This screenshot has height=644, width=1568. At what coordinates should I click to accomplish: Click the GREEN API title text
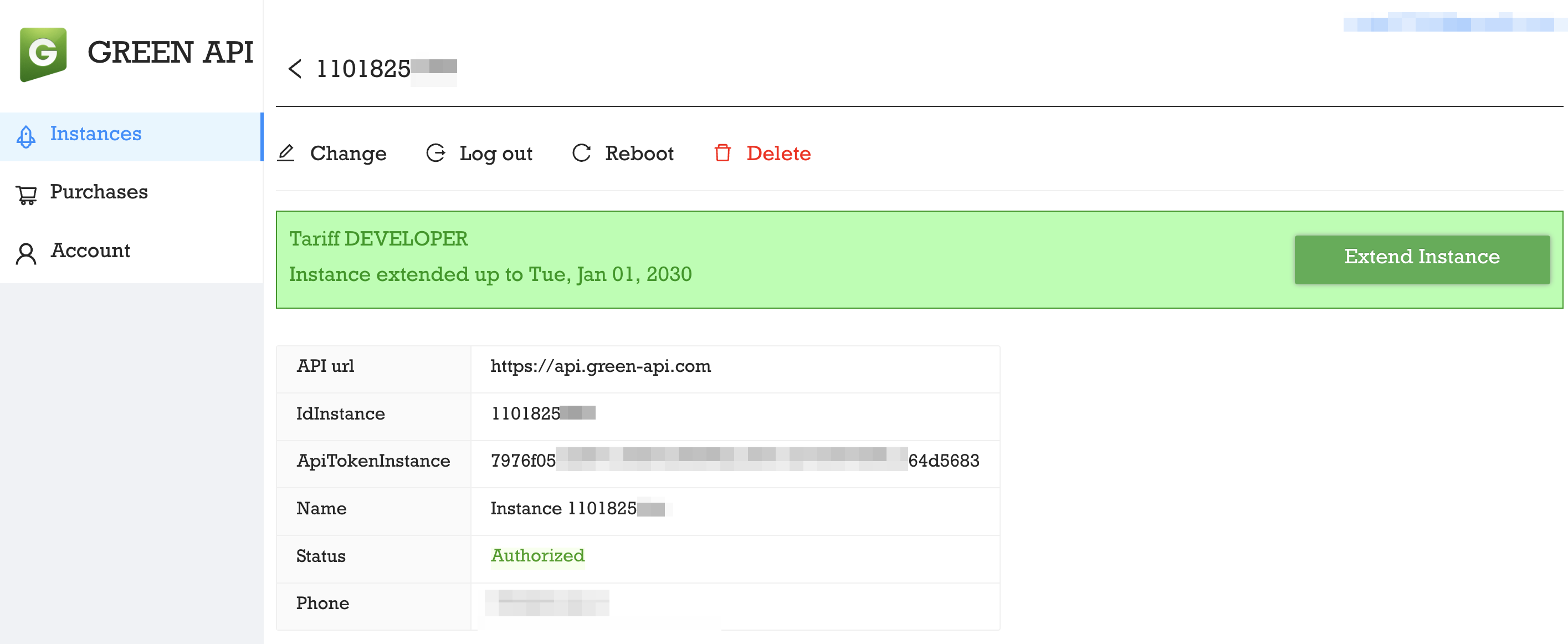[x=171, y=53]
